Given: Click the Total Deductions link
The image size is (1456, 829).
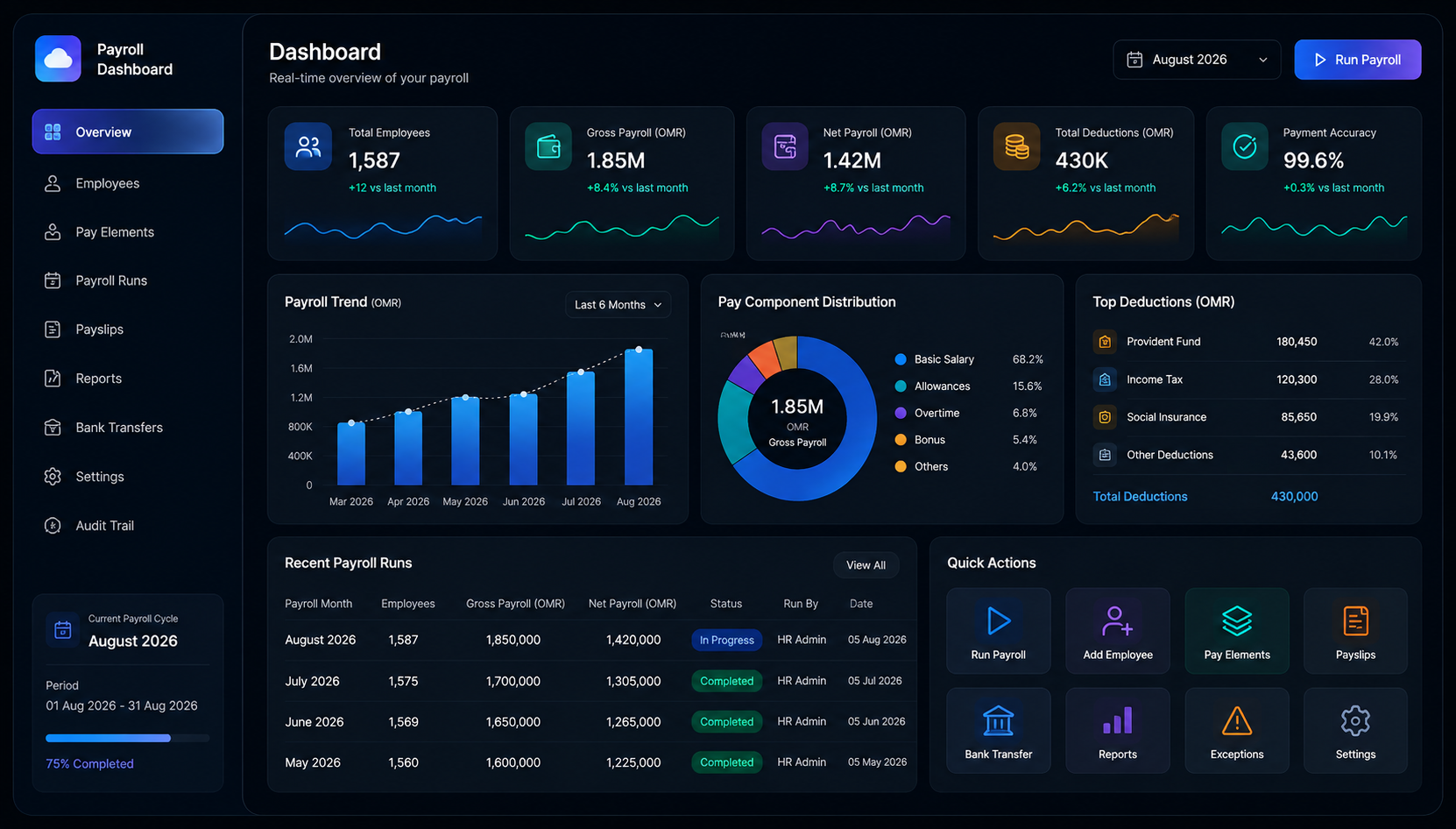Looking at the screenshot, I should point(1140,496).
